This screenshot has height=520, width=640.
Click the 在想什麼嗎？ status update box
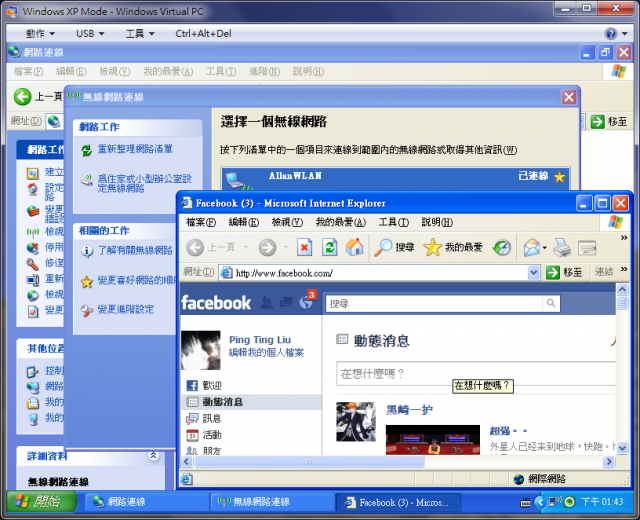[x=476, y=373]
